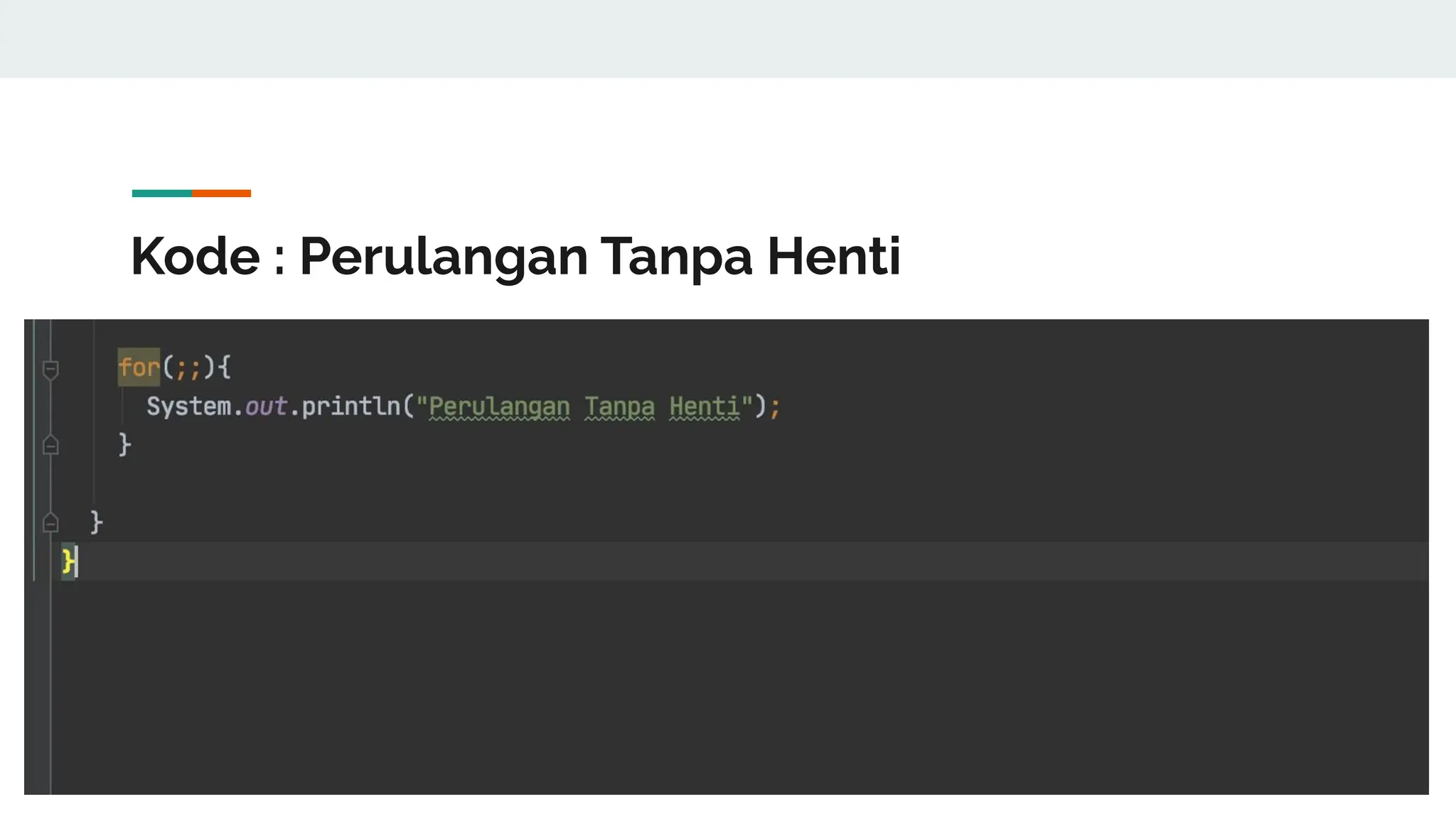Screen dimensions: 1456x819
Task: Click the 'System' class name in code
Action: (189, 407)
